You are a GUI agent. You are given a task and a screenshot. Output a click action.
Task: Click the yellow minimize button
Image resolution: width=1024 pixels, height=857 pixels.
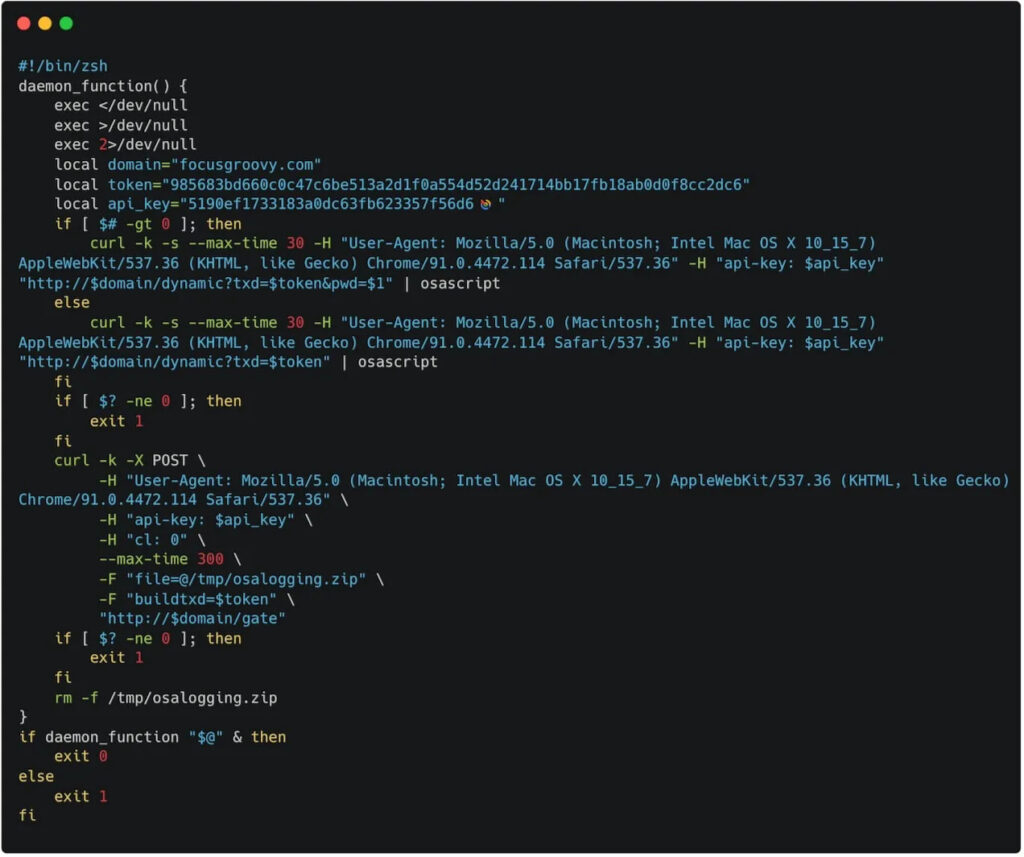pyautogui.click(x=44, y=22)
